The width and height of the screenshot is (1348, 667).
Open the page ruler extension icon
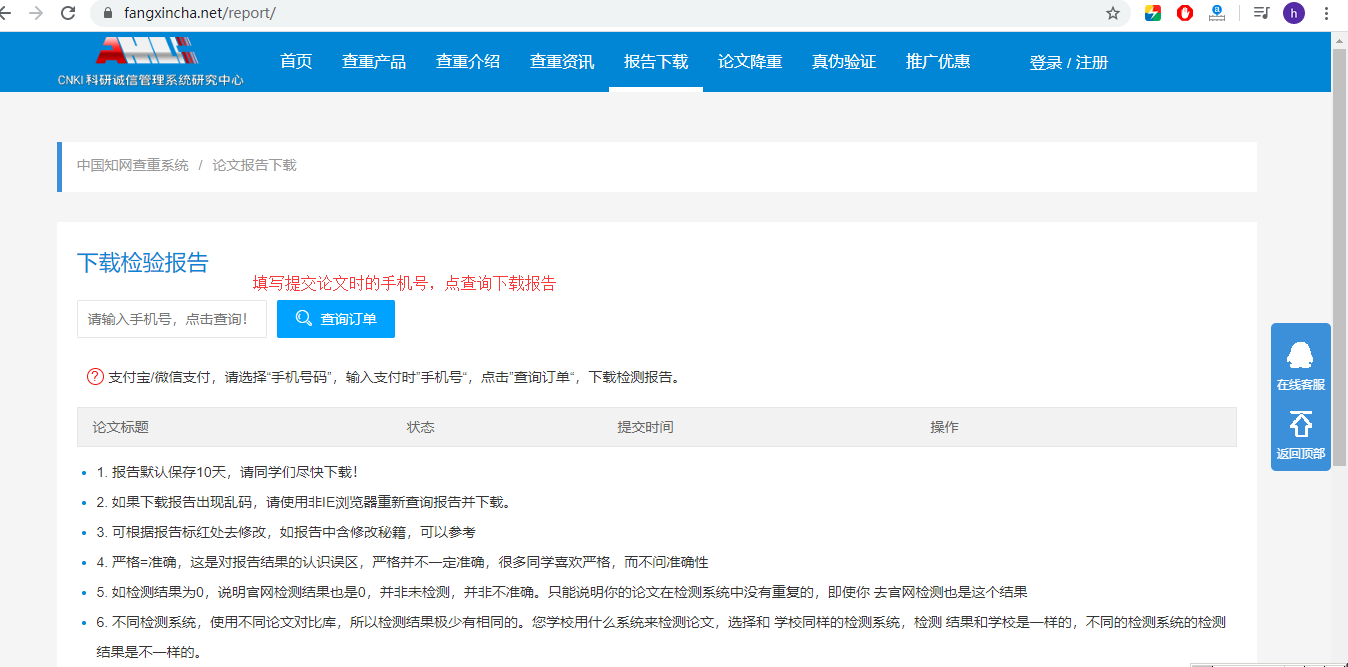click(x=1216, y=15)
